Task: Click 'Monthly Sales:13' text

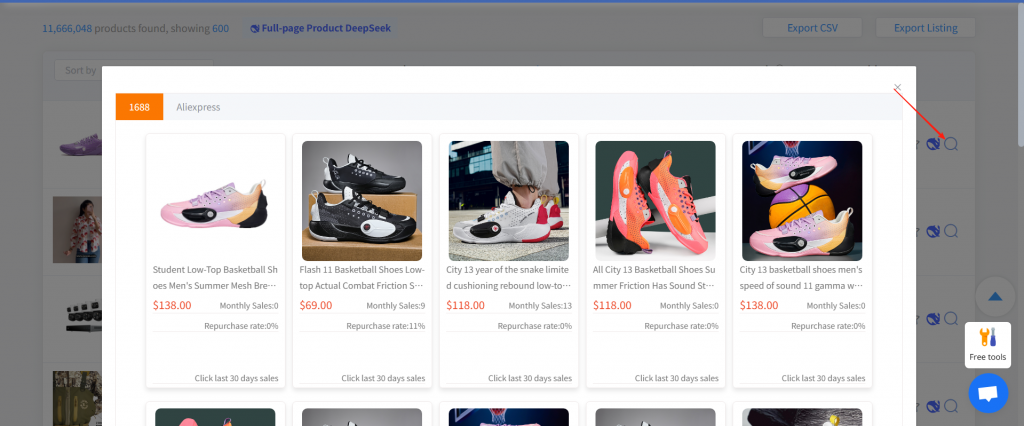Action: [540, 306]
